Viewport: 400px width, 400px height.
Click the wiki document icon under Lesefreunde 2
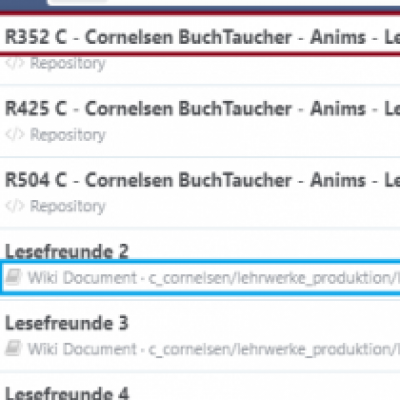[13, 277]
